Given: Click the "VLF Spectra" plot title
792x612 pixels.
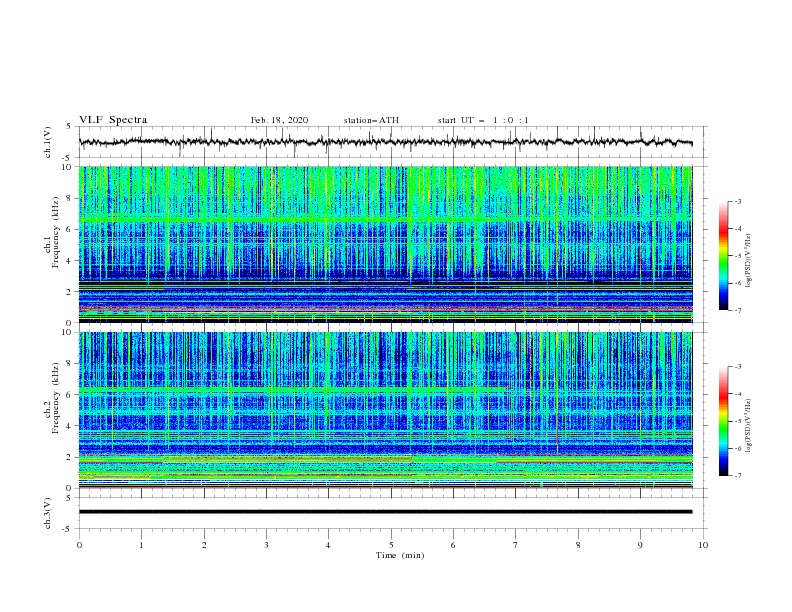Looking at the screenshot, I should pyautogui.click(x=113, y=120).
